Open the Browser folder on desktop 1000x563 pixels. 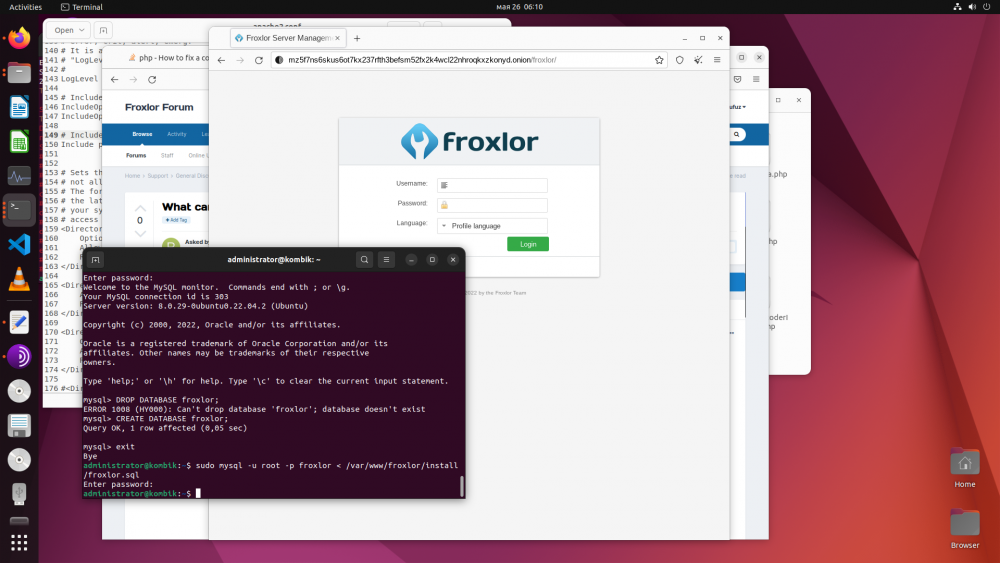[964, 529]
